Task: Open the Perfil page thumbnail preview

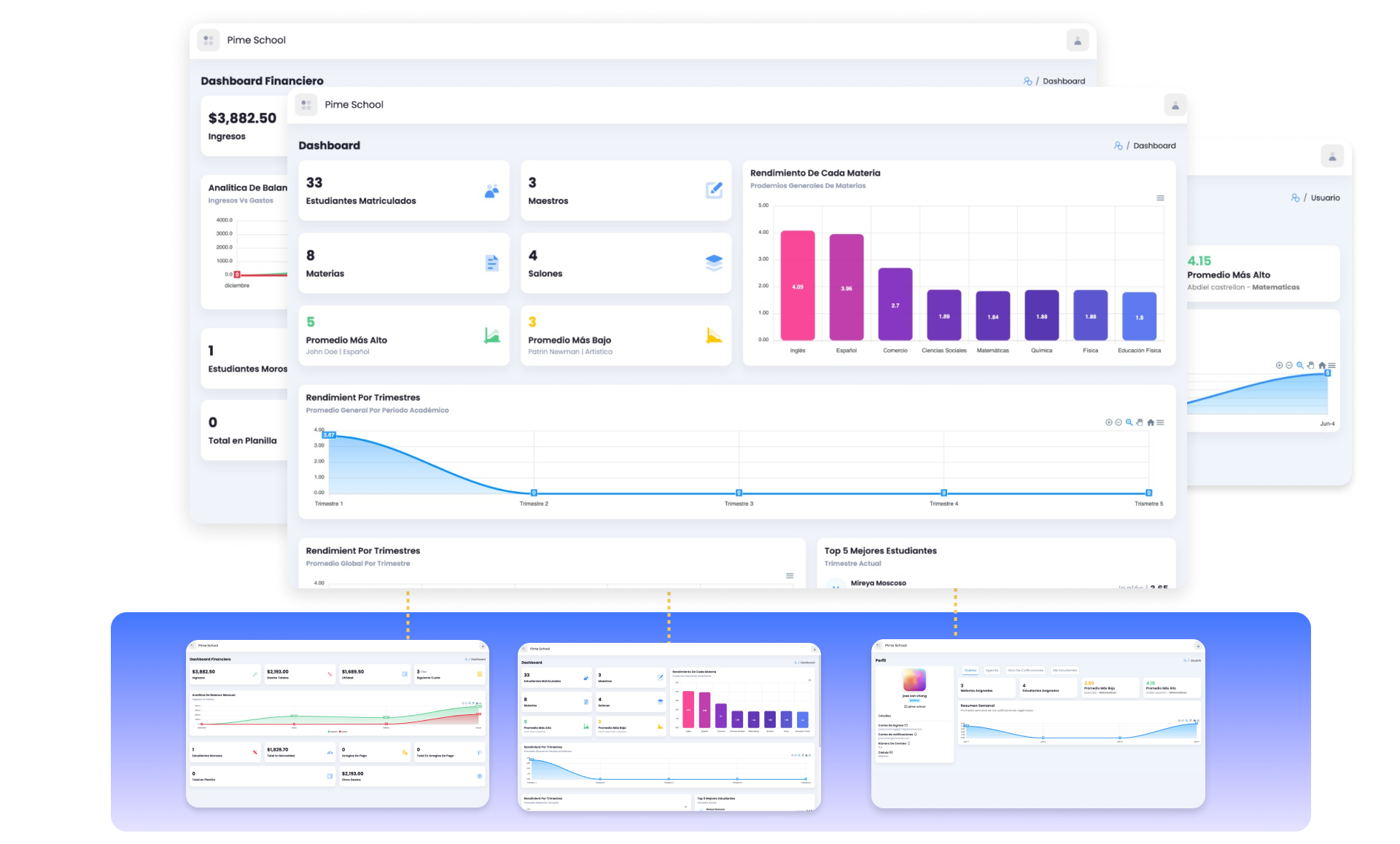Action: 1038,724
